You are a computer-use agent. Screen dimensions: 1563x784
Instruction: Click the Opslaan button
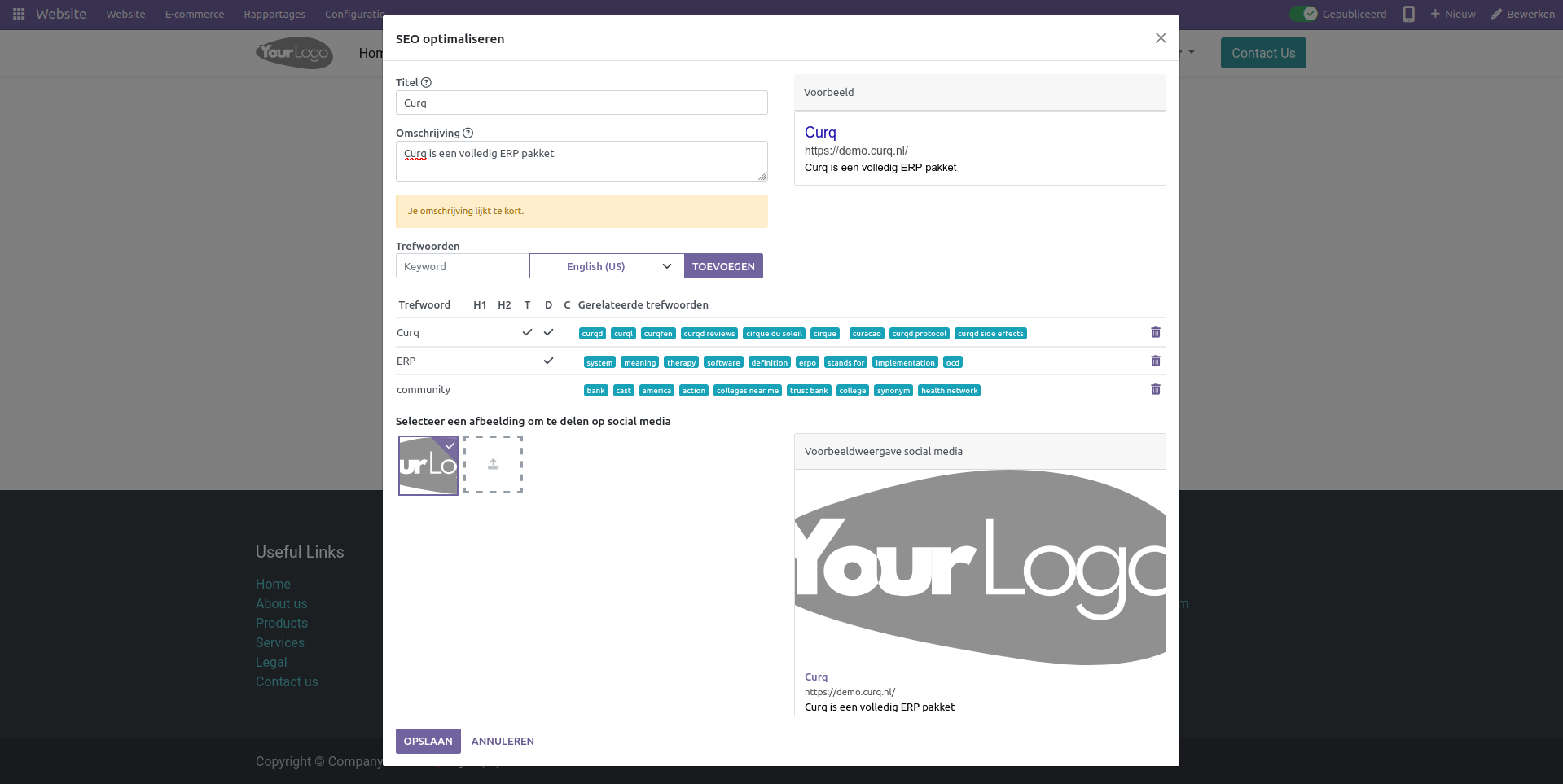(x=428, y=741)
